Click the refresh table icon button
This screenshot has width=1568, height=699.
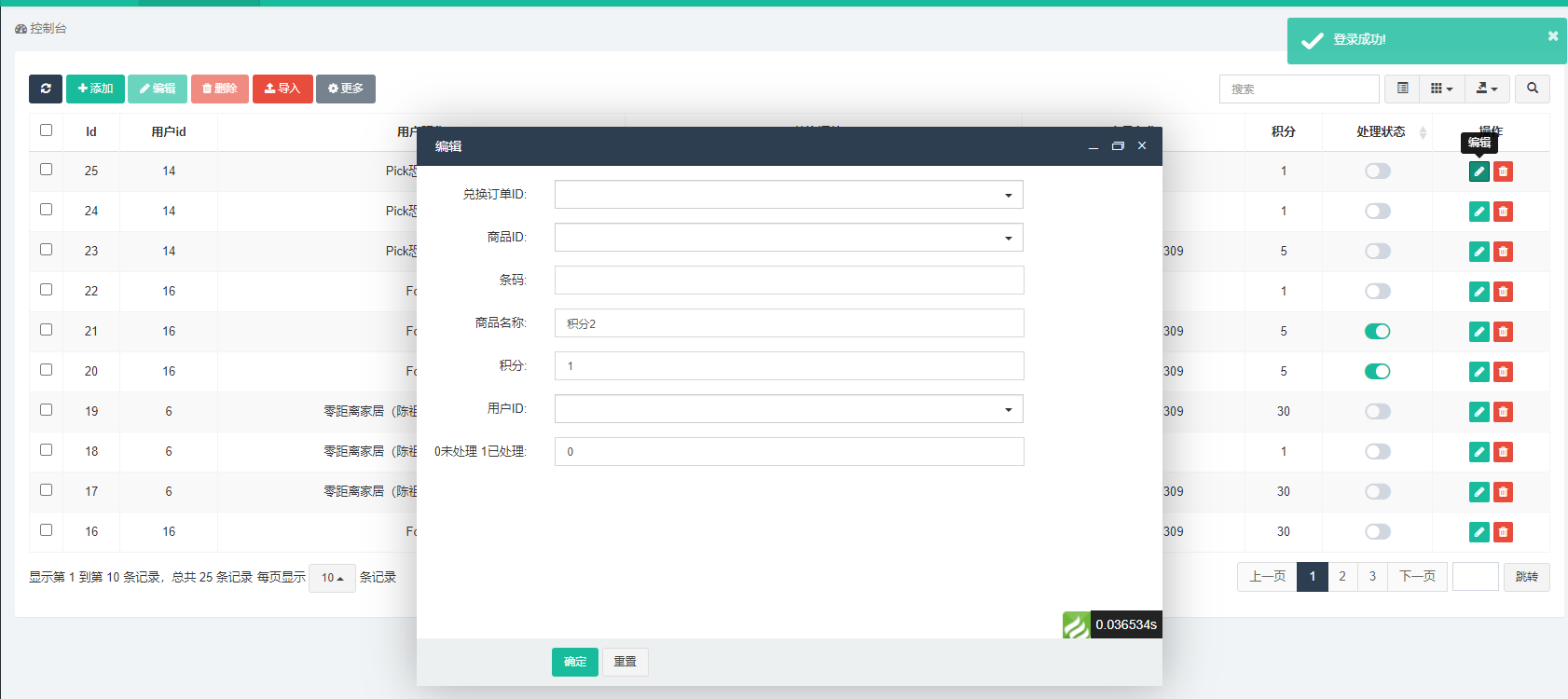[x=46, y=89]
